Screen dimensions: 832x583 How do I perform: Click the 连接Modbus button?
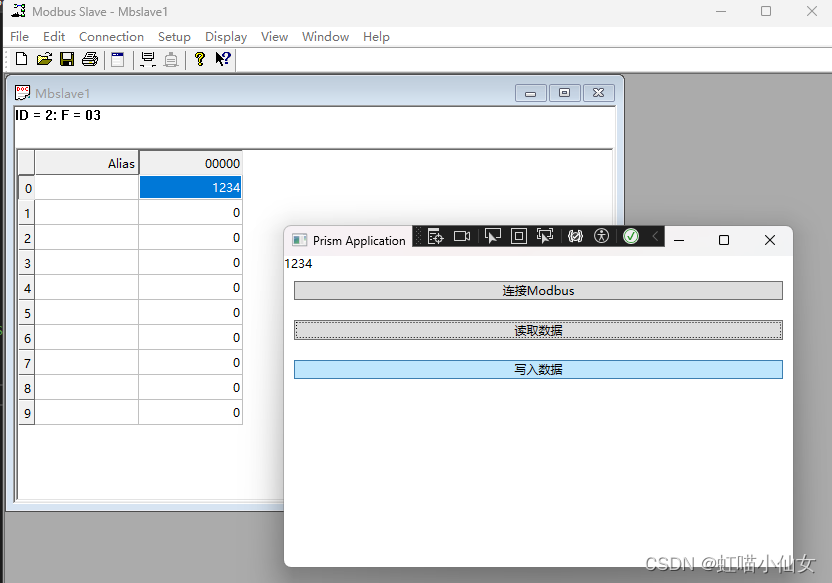click(x=538, y=290)
